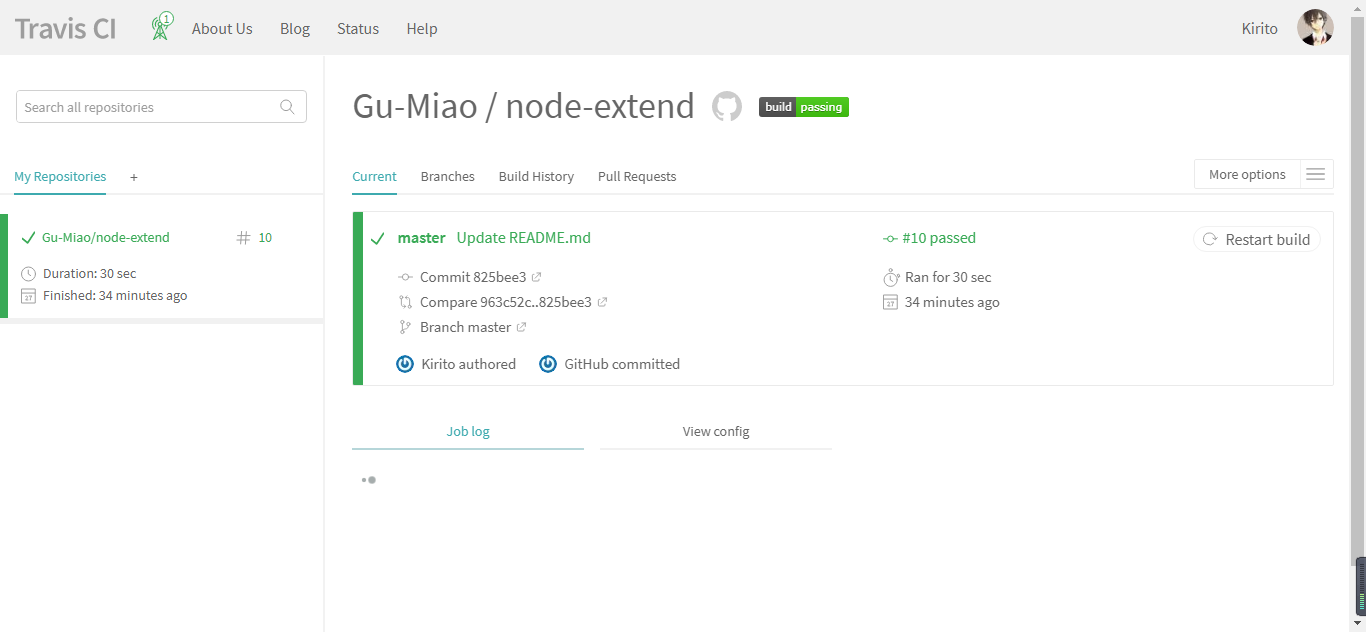
Task: Switch to the Build History tab
Action: click(536, 177)
